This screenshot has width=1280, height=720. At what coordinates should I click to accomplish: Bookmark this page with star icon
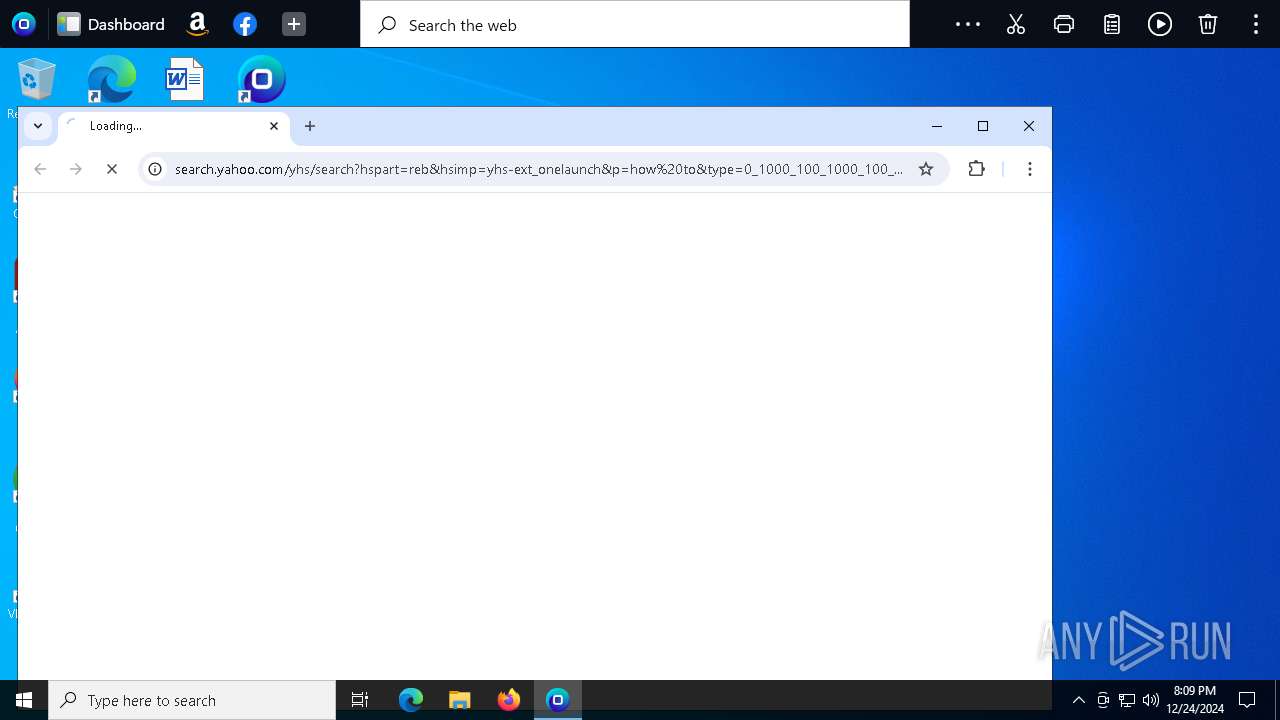pyautogui.click(x=926, y=169)
